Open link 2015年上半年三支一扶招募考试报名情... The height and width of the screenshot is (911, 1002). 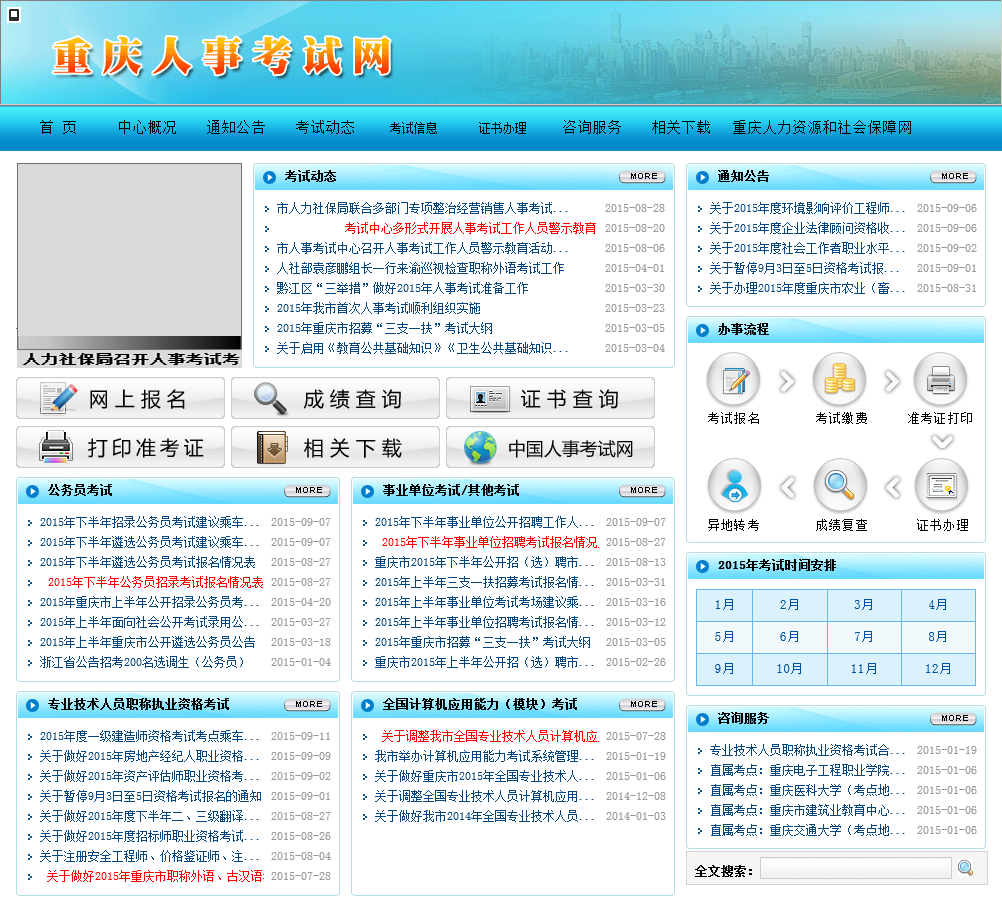click(x=484, y=582)
